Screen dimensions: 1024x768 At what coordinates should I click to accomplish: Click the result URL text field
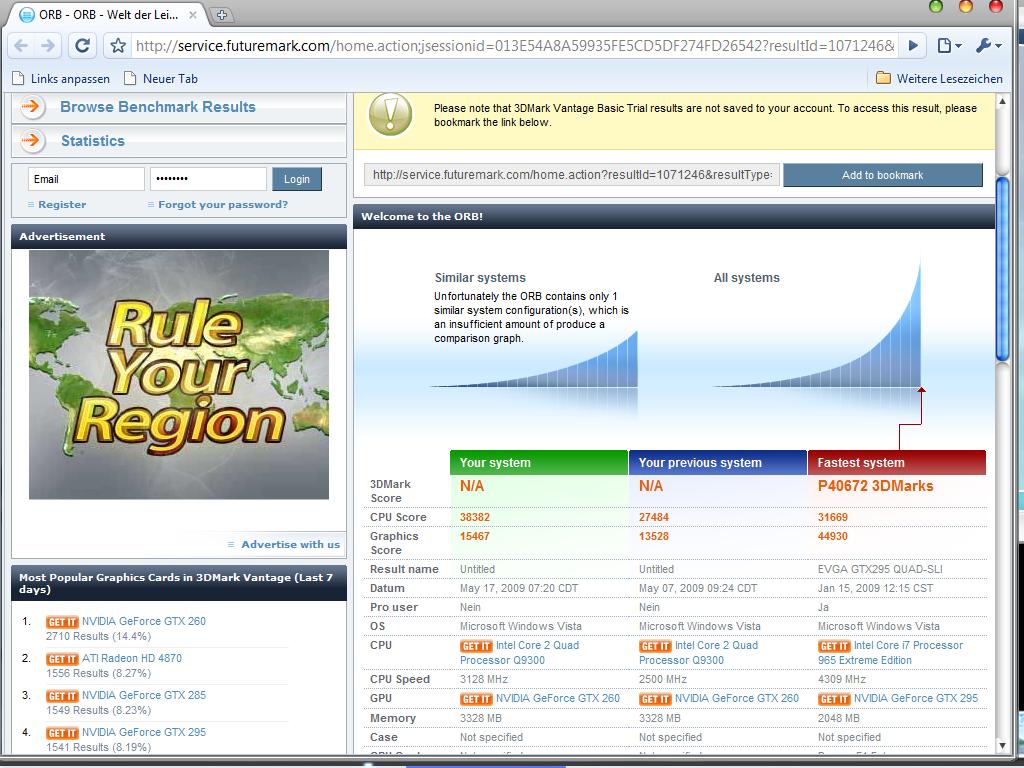pos(572,175)
